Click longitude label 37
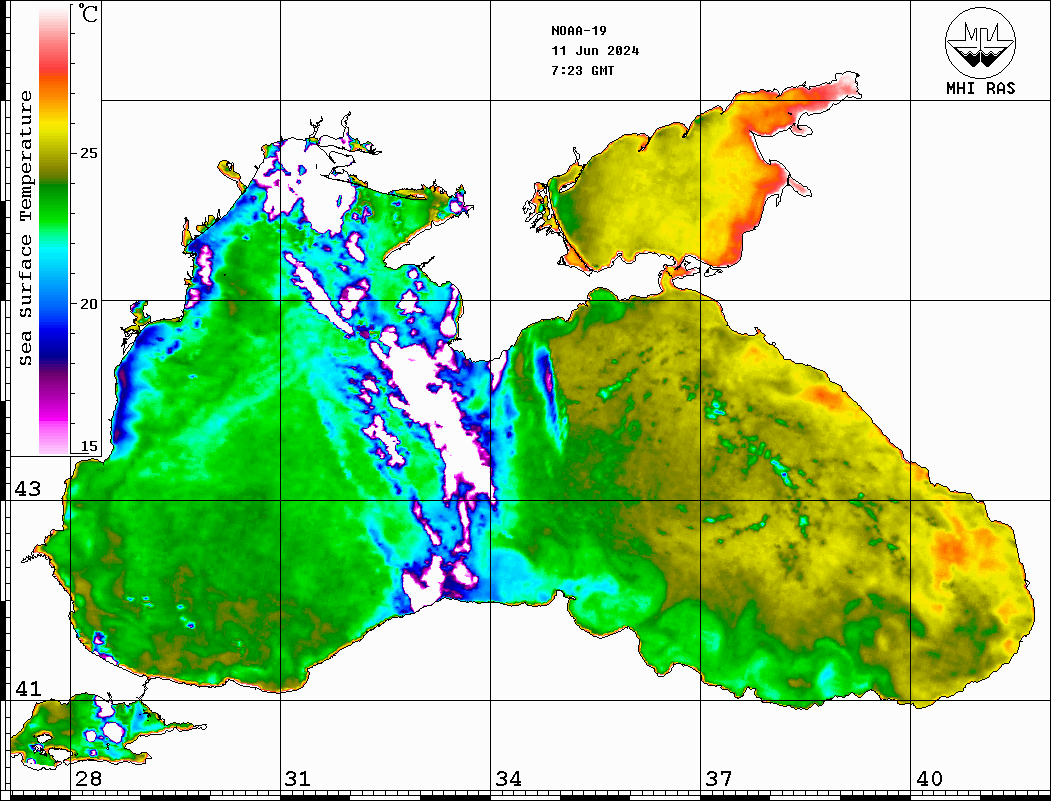Viewport: 1051px width, 801px height. (x=719, y=779)
